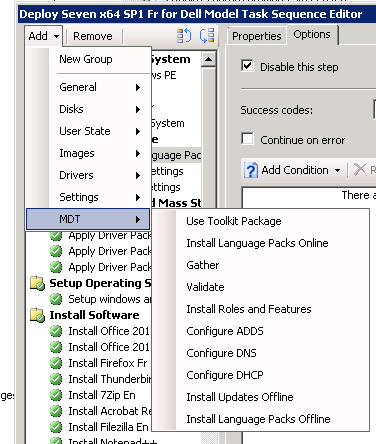
Task: Select the Install Software group
Action: (94, 315)
